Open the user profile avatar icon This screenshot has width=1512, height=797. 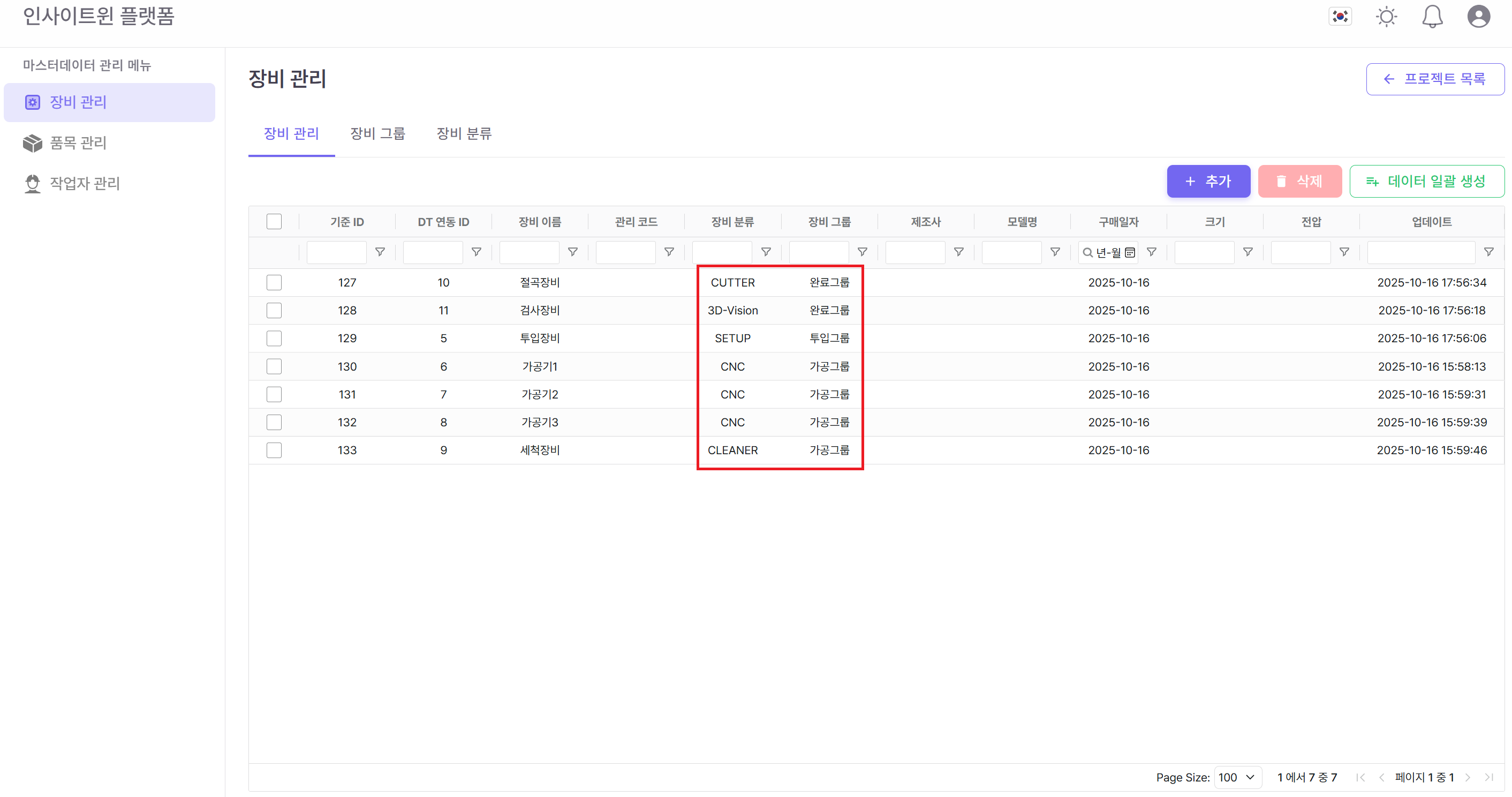pos(1479,17)
